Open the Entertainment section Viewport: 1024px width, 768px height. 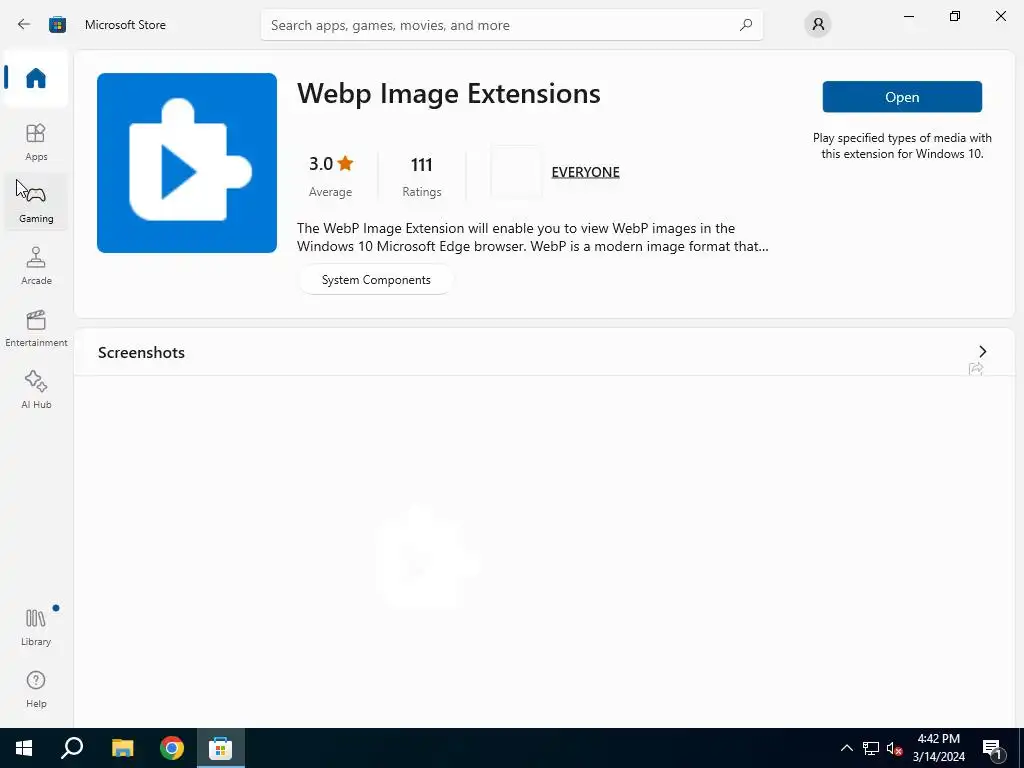click(x=36, y=327)
